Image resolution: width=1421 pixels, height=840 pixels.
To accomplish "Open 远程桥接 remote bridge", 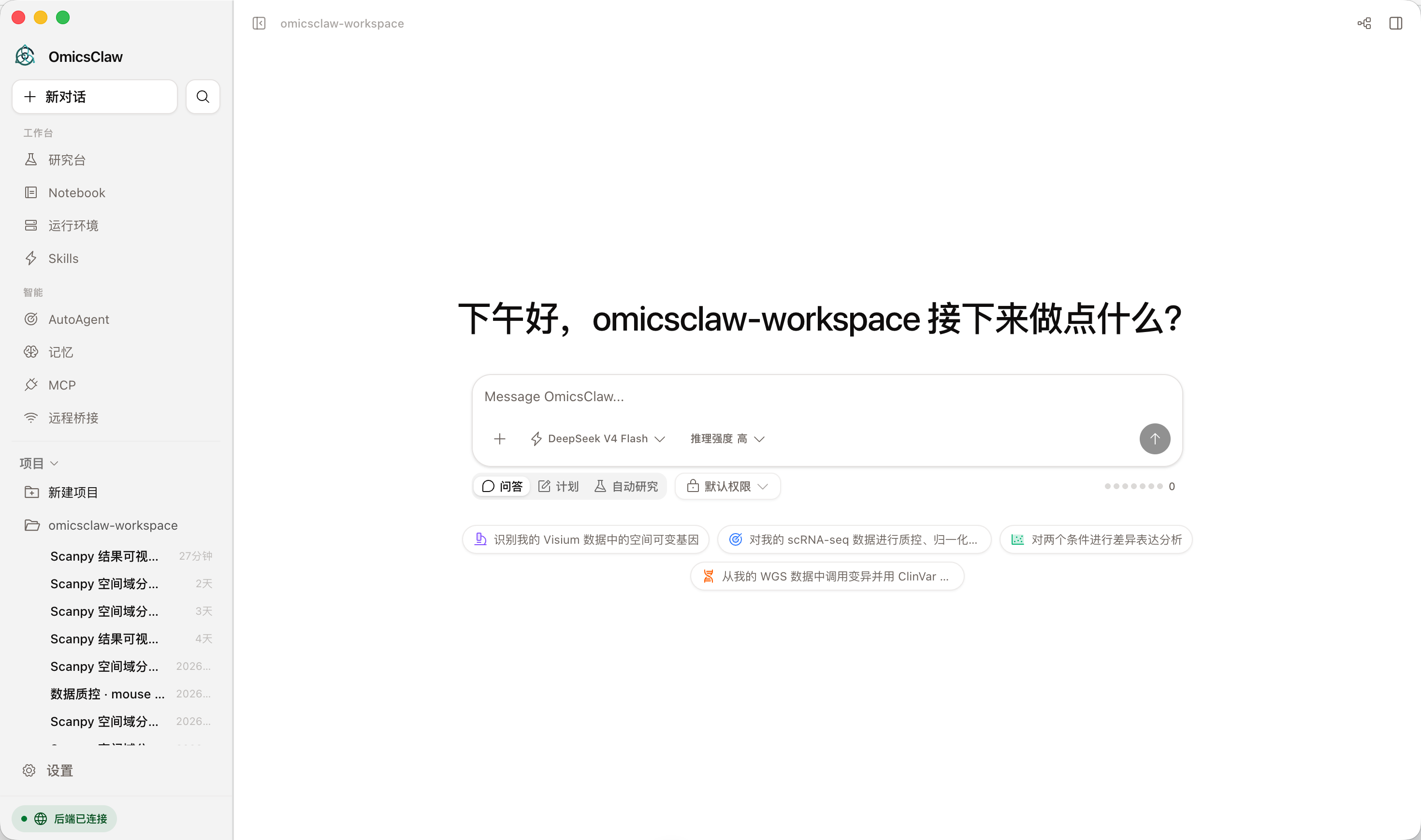I will (x=116, y=418).
